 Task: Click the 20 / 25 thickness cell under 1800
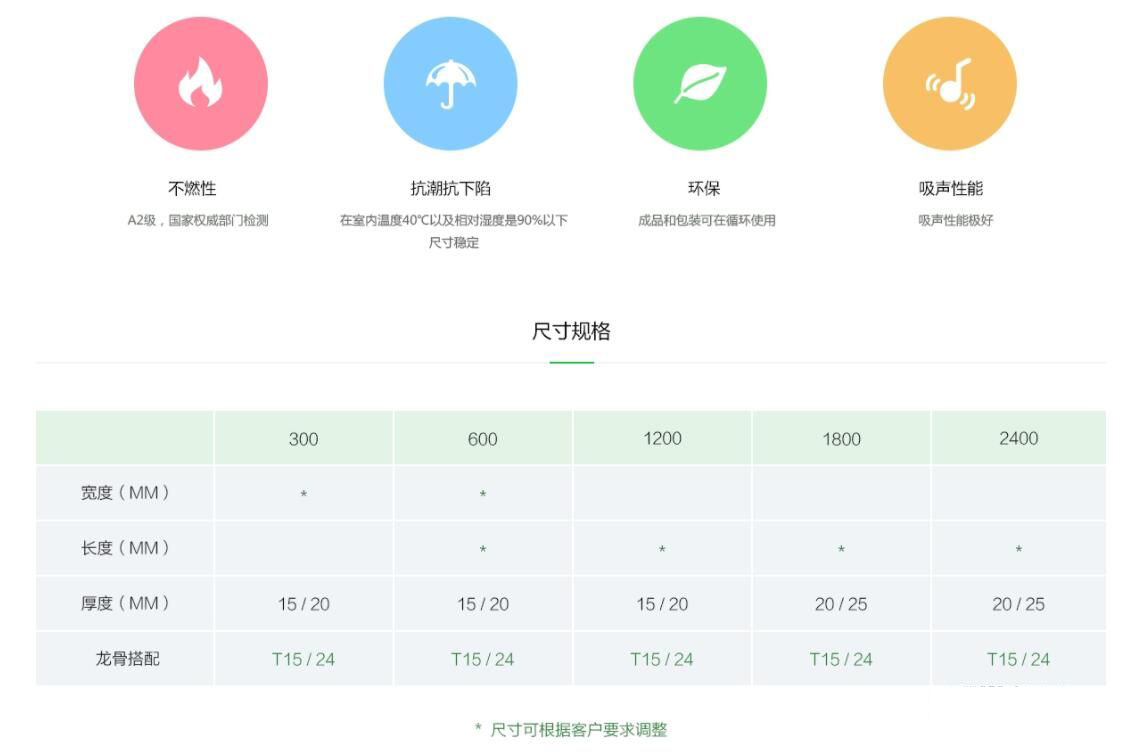click(x=840, y=604)
